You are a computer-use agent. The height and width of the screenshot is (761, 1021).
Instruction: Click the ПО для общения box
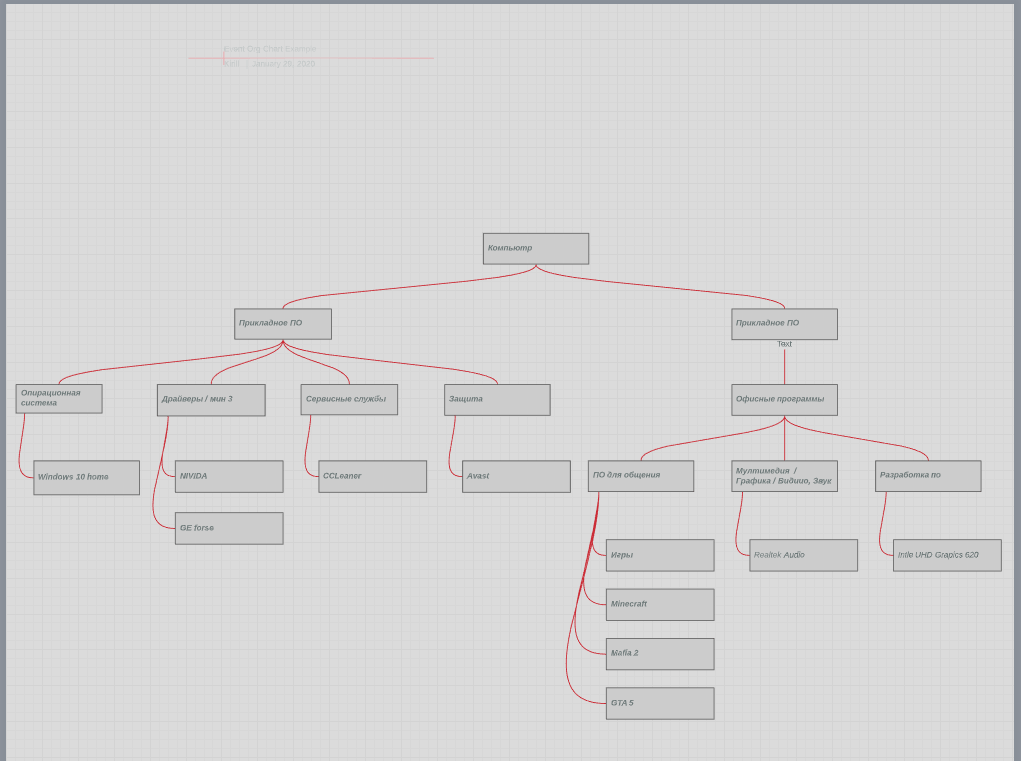pyautogui.click(x=640, y=476)
